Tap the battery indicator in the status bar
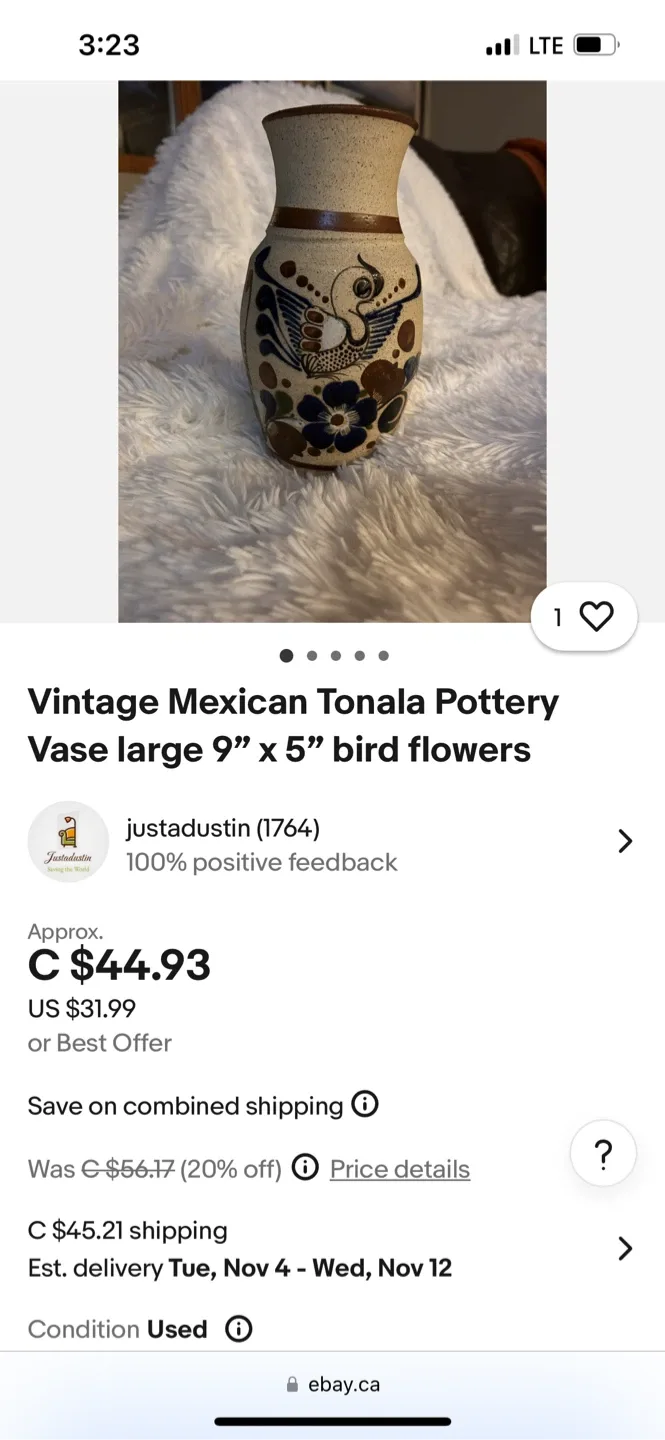Screen dimensions: 665x1440 pos(596,44)
